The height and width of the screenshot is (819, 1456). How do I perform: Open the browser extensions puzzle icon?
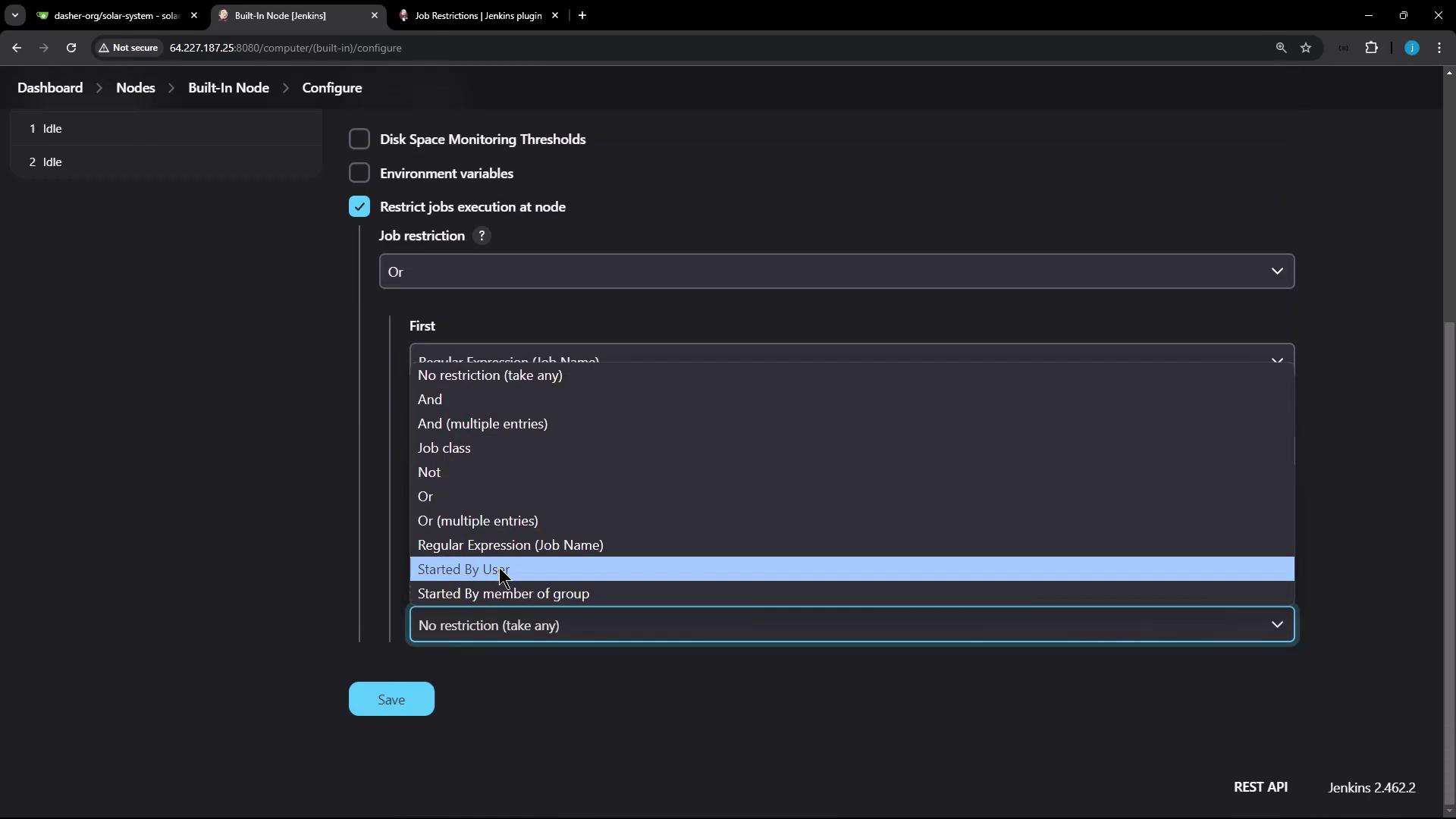(x=1371, y=48)
